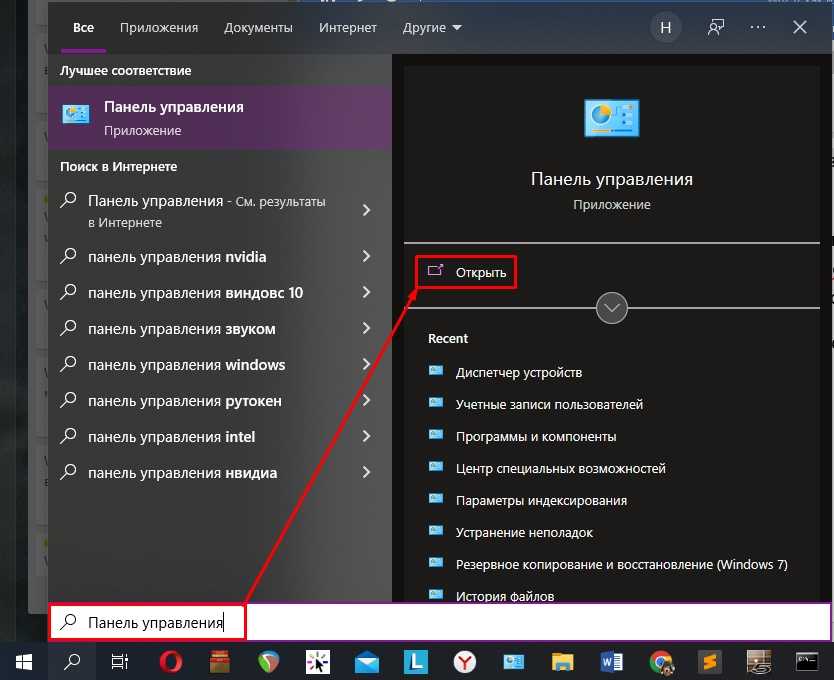Click the Opera browser taskbar icon

tap(171, 661)
